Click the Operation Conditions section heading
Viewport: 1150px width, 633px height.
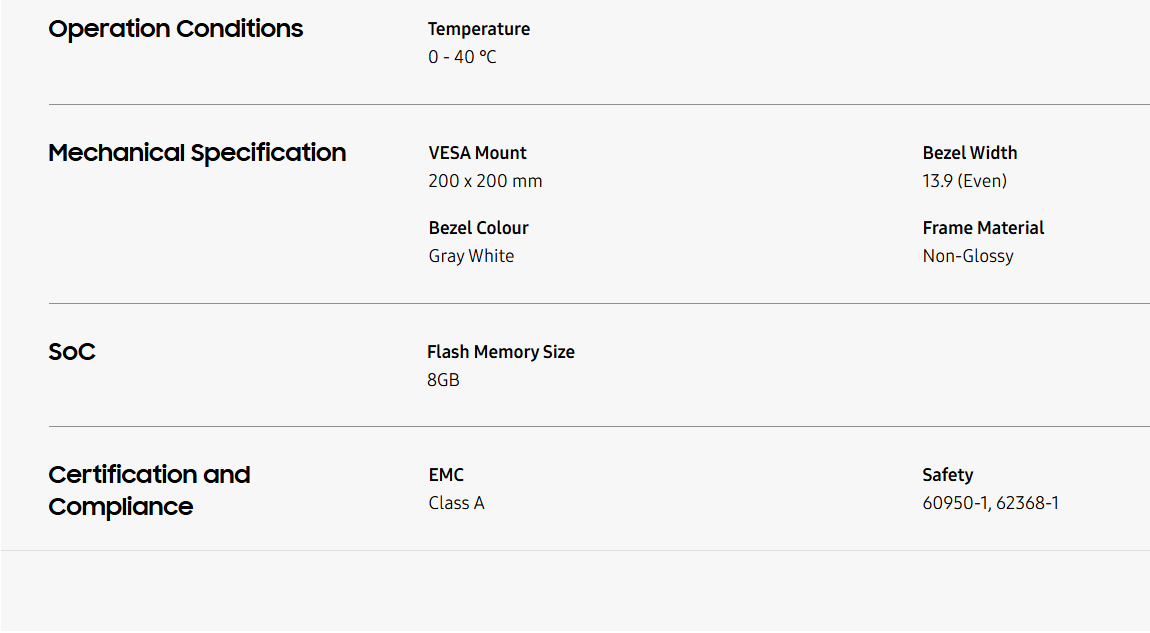coord(176,29)
